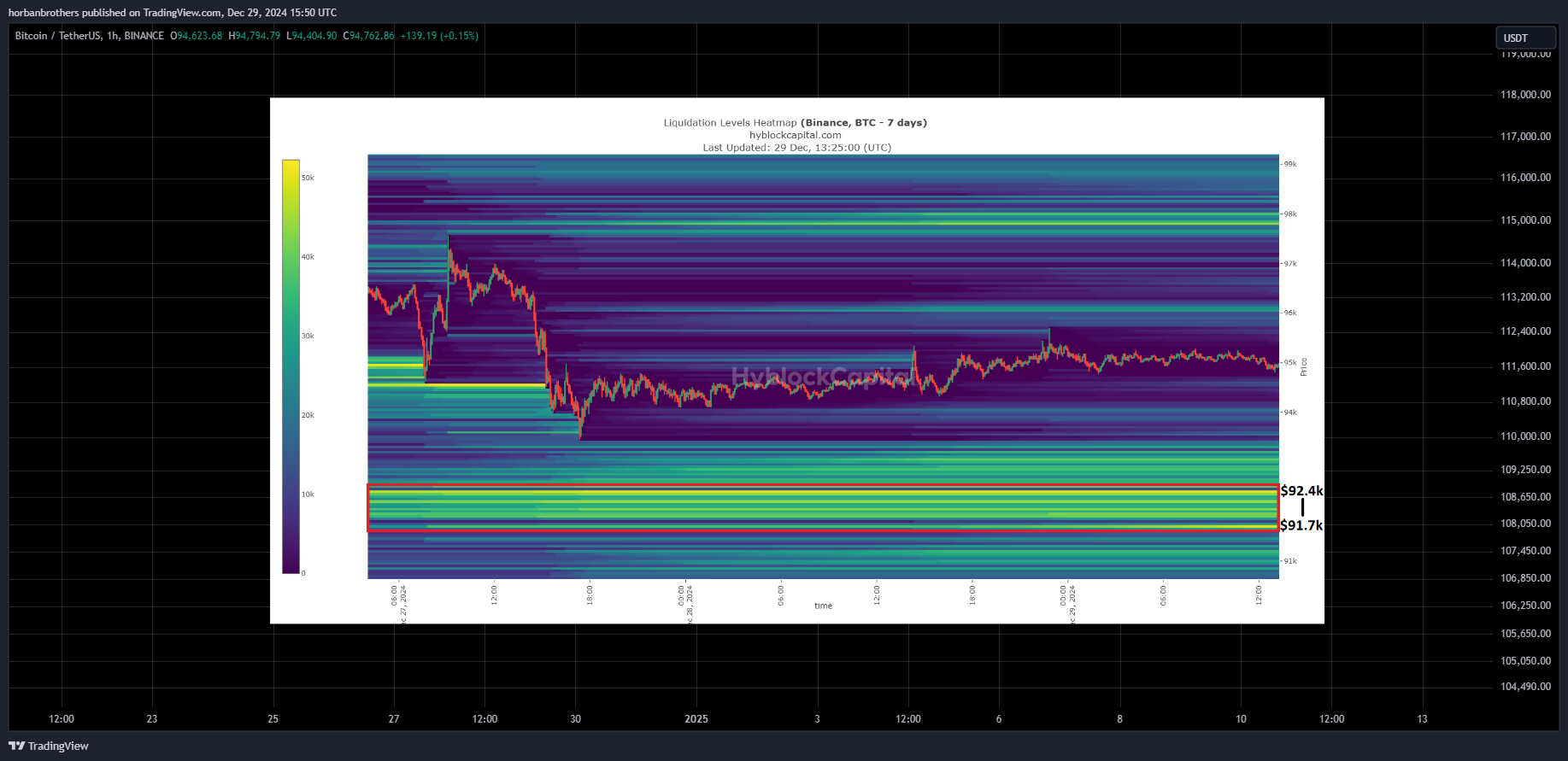Click price axis label 111,600.00
This screenshot has width=1568, height=761.
(1525, 366)
